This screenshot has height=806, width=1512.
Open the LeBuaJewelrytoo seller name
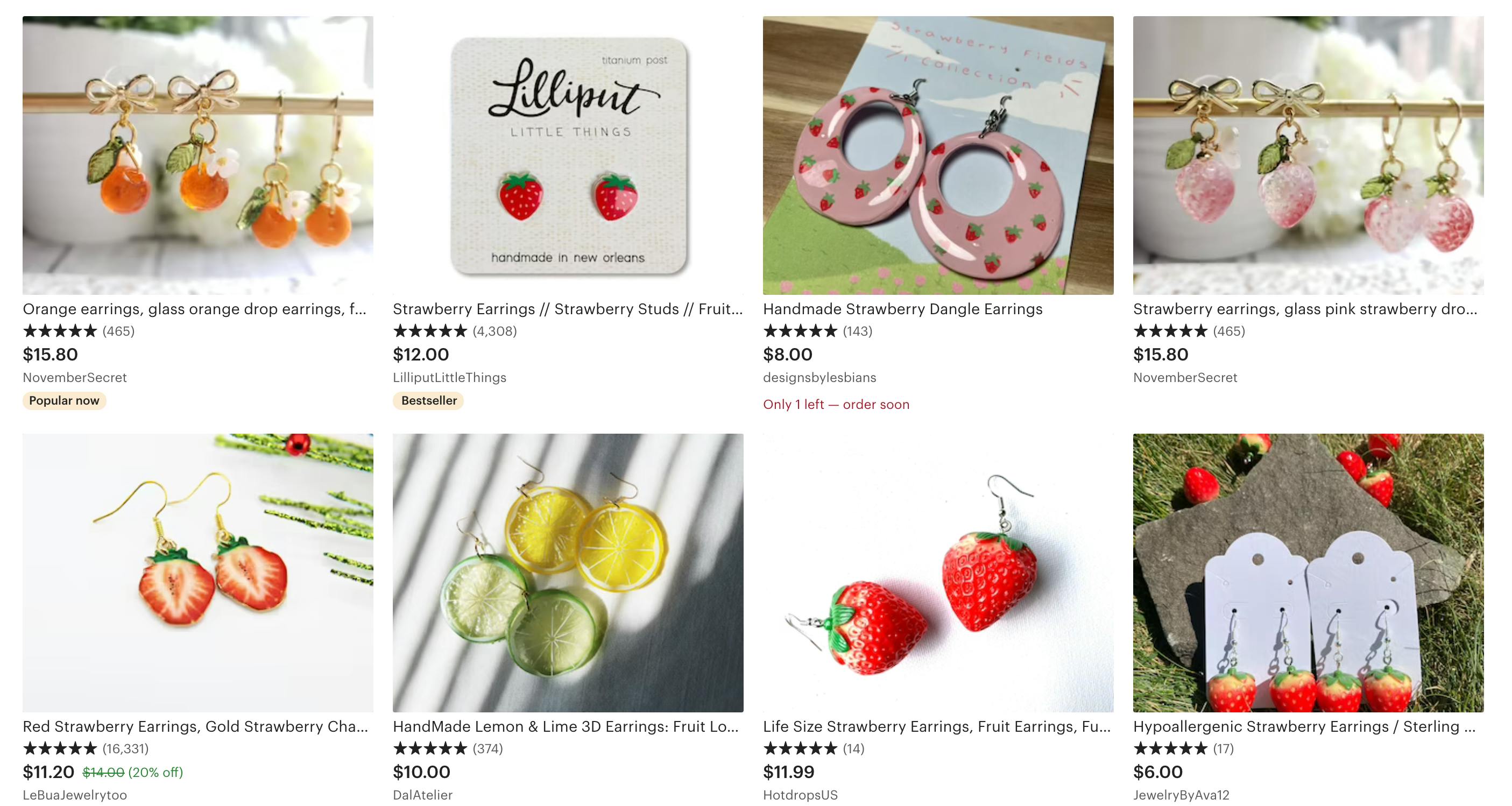pyautogui.click(x=75, y=795)
